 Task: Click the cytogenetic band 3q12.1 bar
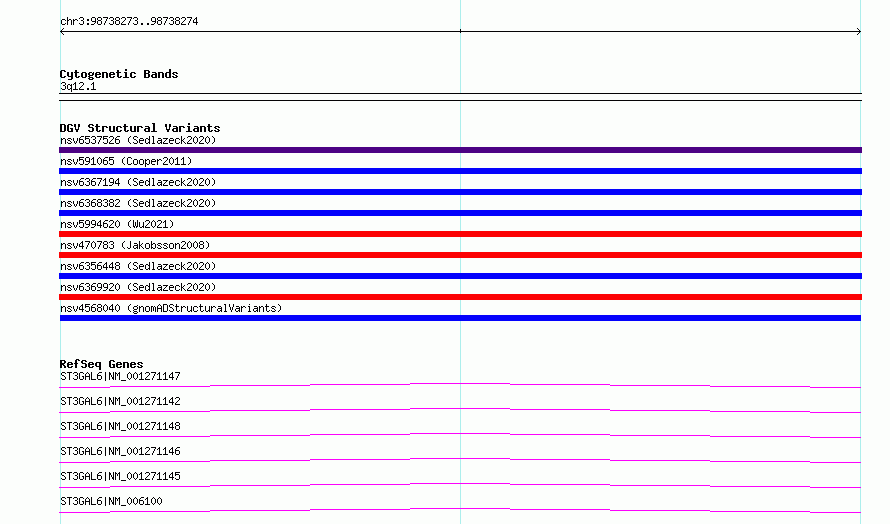[x=460, y=97]
